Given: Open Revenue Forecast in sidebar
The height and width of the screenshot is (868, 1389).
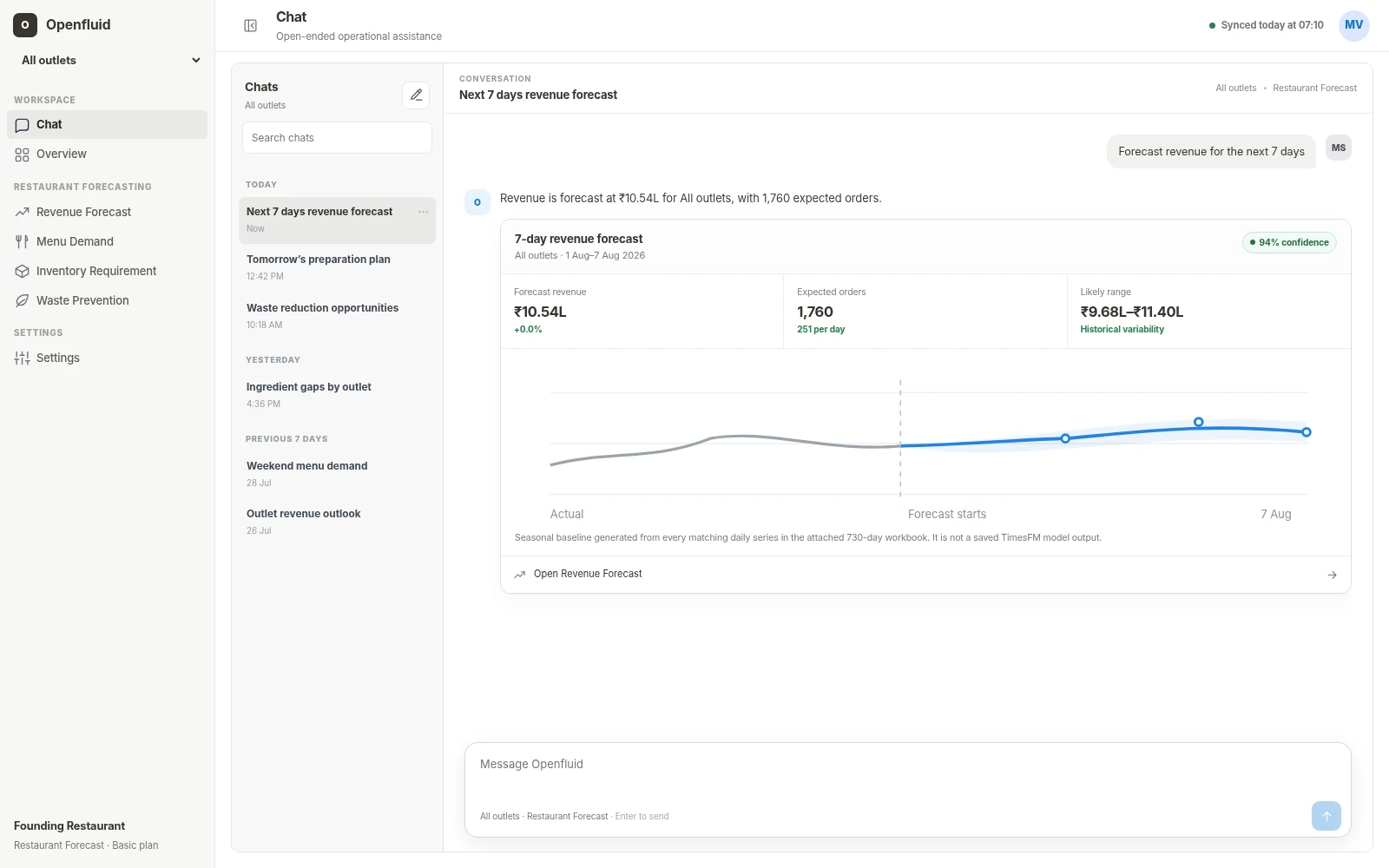Looking at the screenshot, I should pyautogui.click(x=107, y=212).
